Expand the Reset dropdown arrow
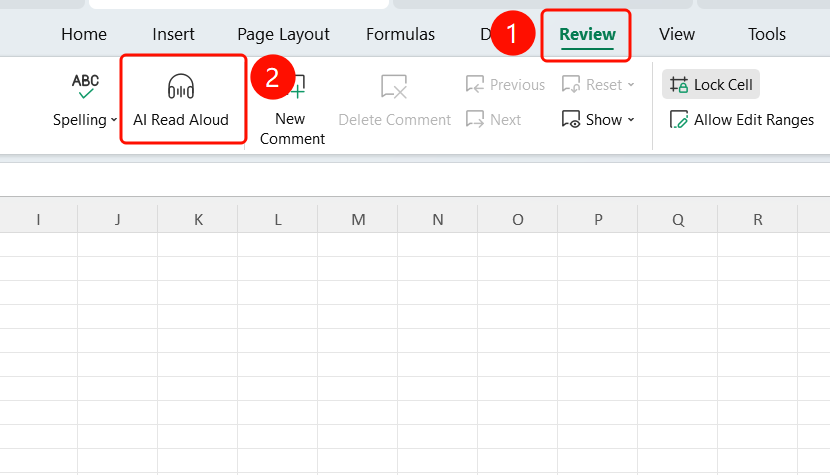Viewport: 830px width, 475px height. tap(630, 85)
